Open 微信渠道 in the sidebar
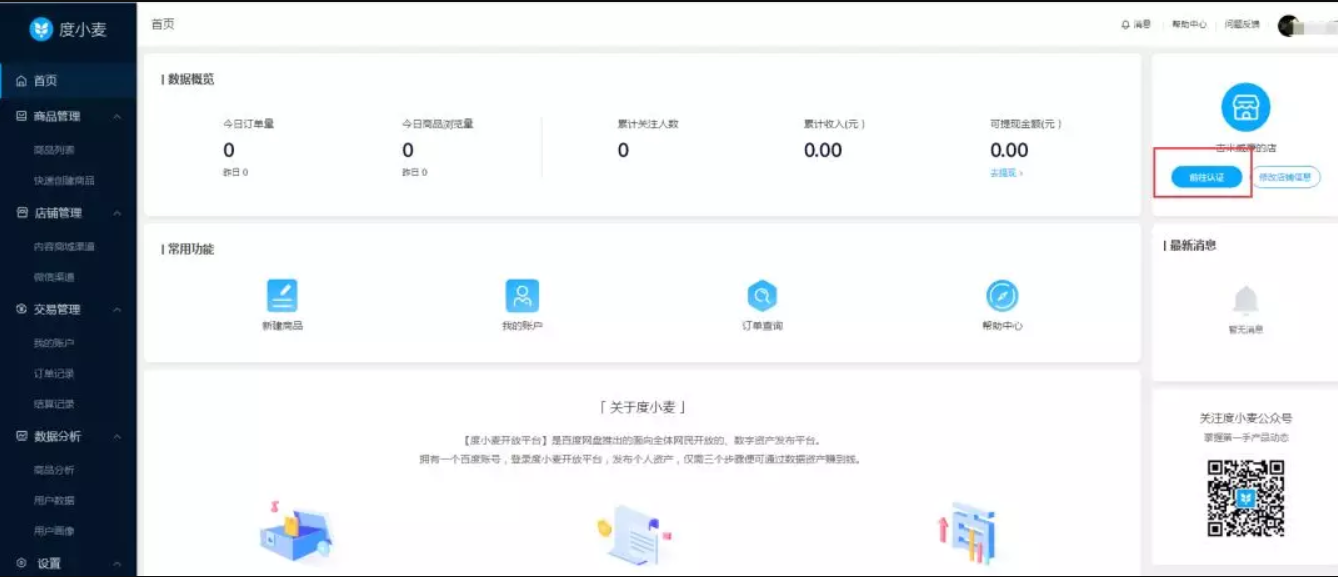The width and height of the screenshot is (1338, 577). tap(54, 277)
